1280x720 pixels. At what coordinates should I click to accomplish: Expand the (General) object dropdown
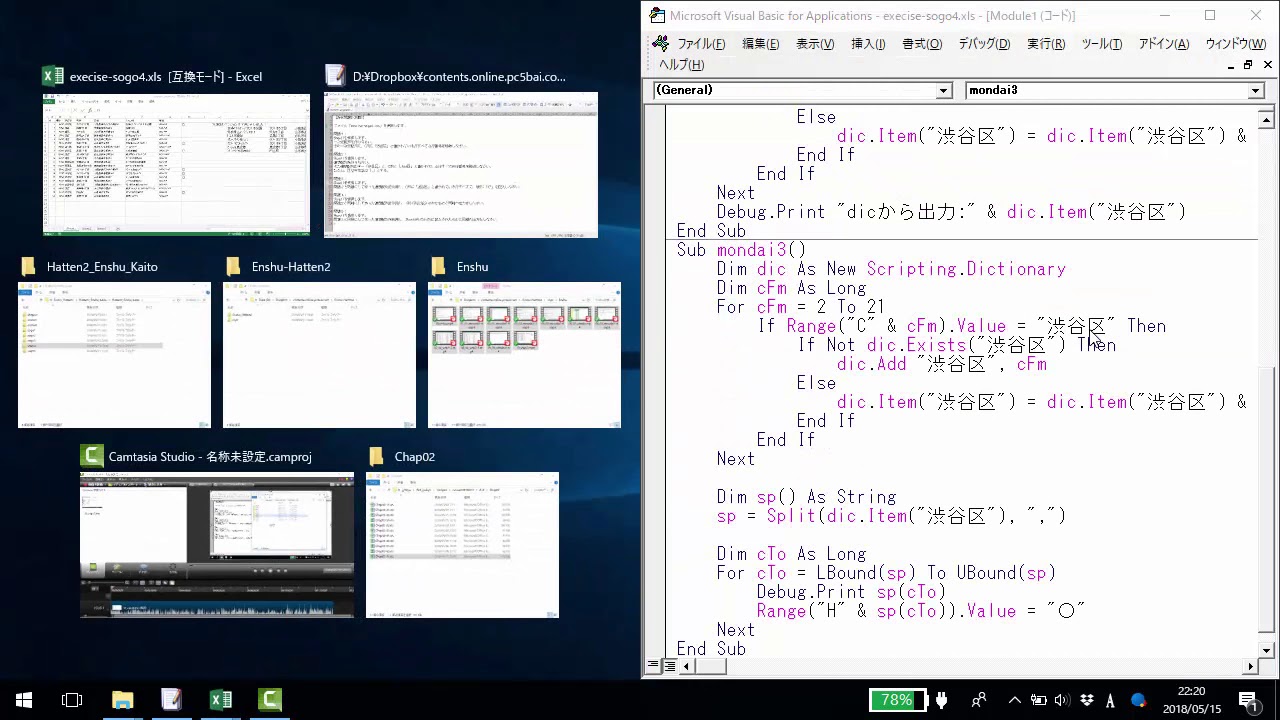coord(943,91)
